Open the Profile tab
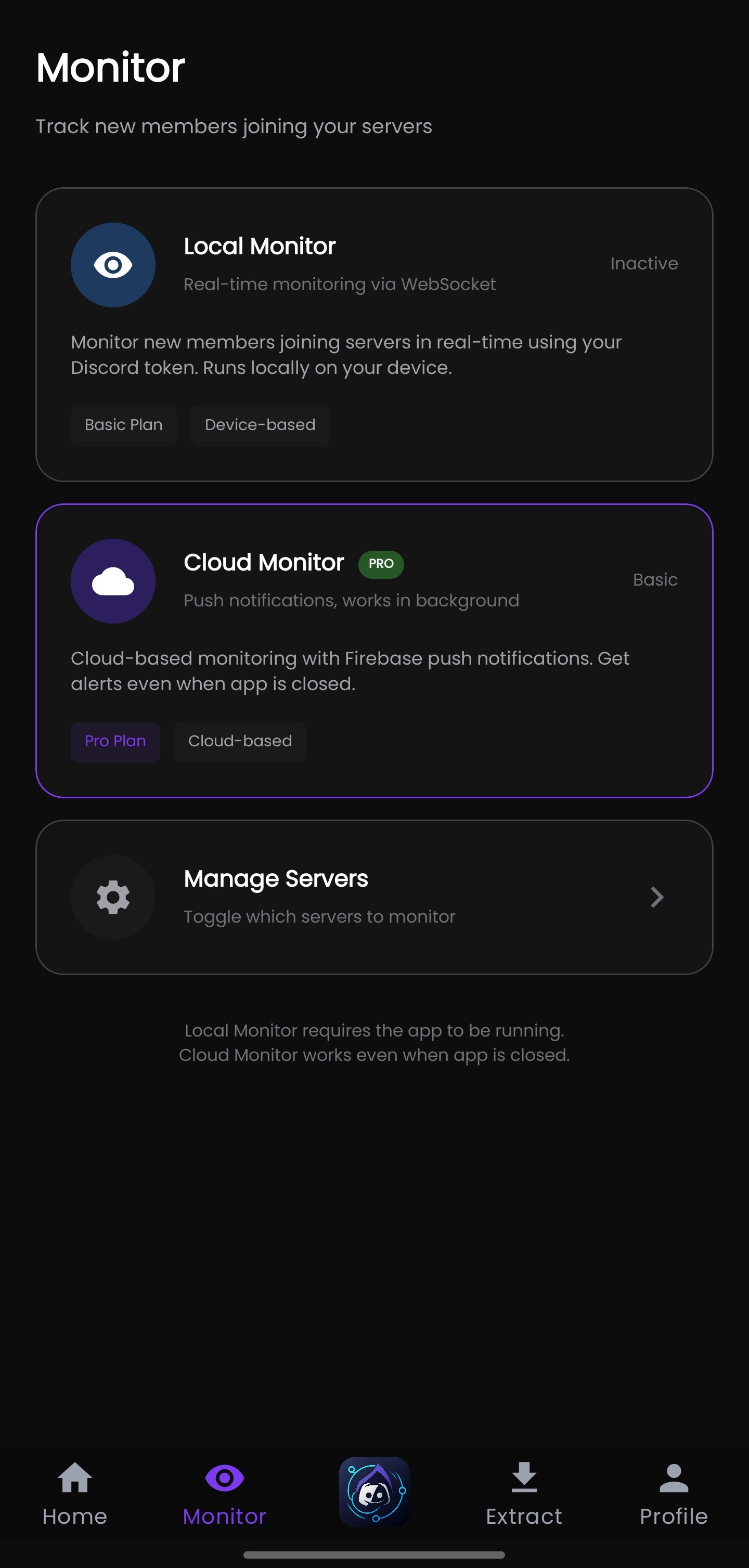 point(674,1494)
